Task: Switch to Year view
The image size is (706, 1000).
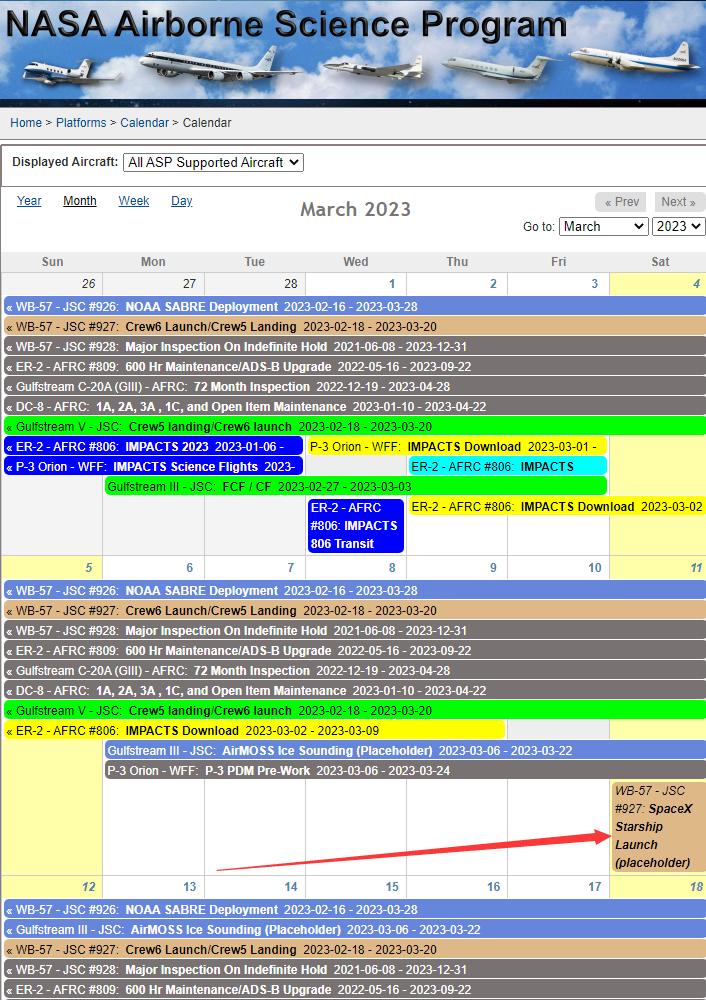Action: (x=29, y=201)
